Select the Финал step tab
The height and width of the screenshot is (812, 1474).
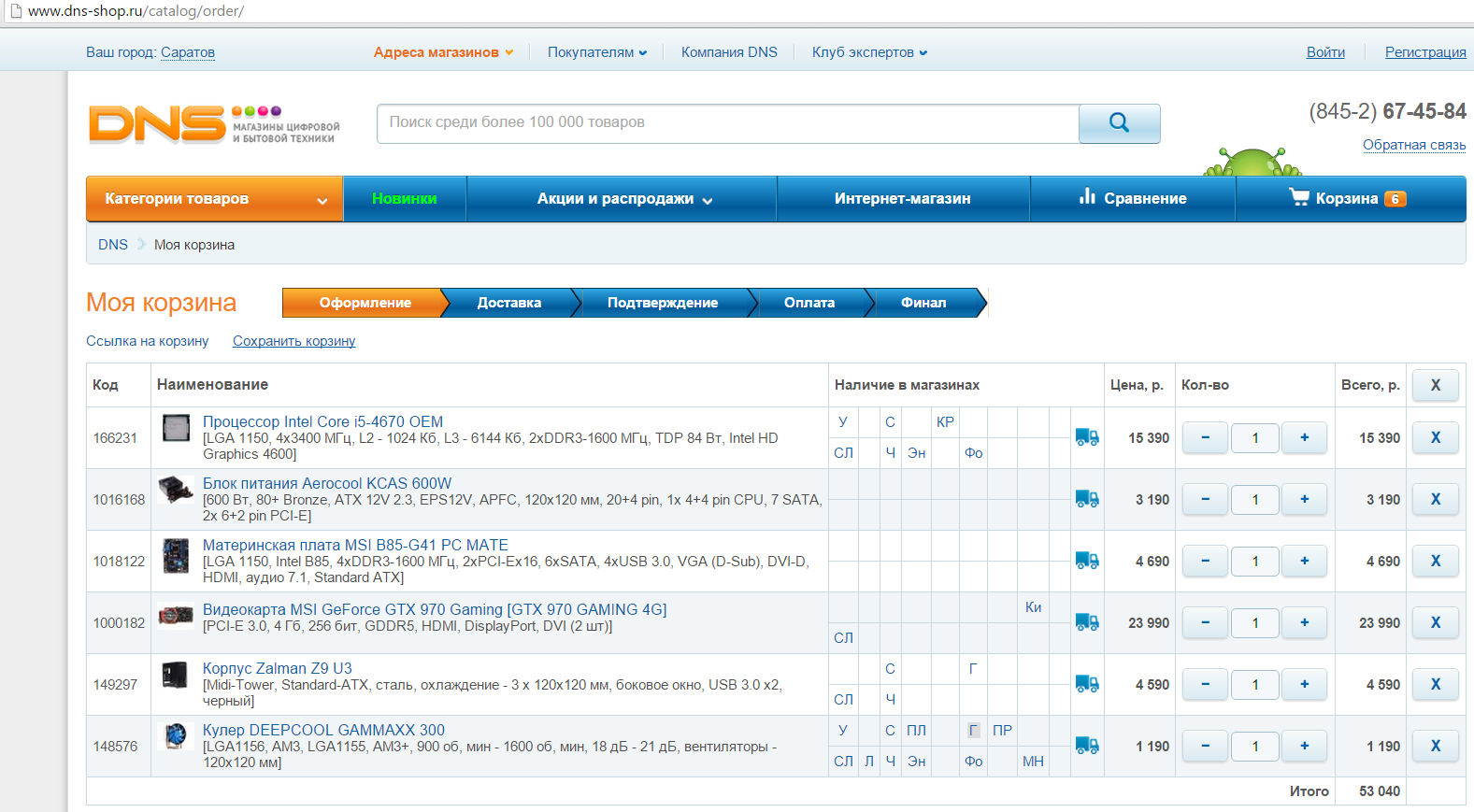[923, 303]
